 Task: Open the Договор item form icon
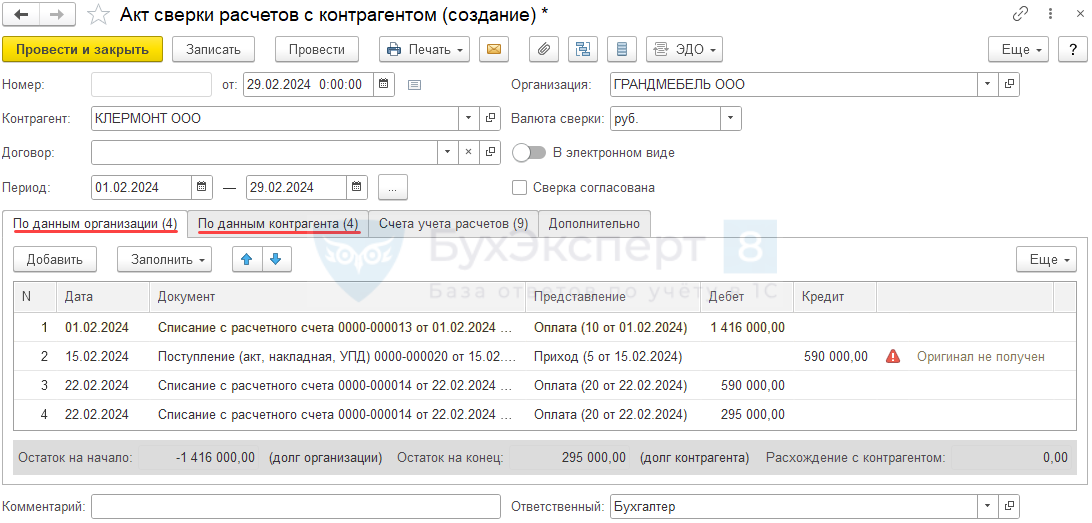click(490, 152)
